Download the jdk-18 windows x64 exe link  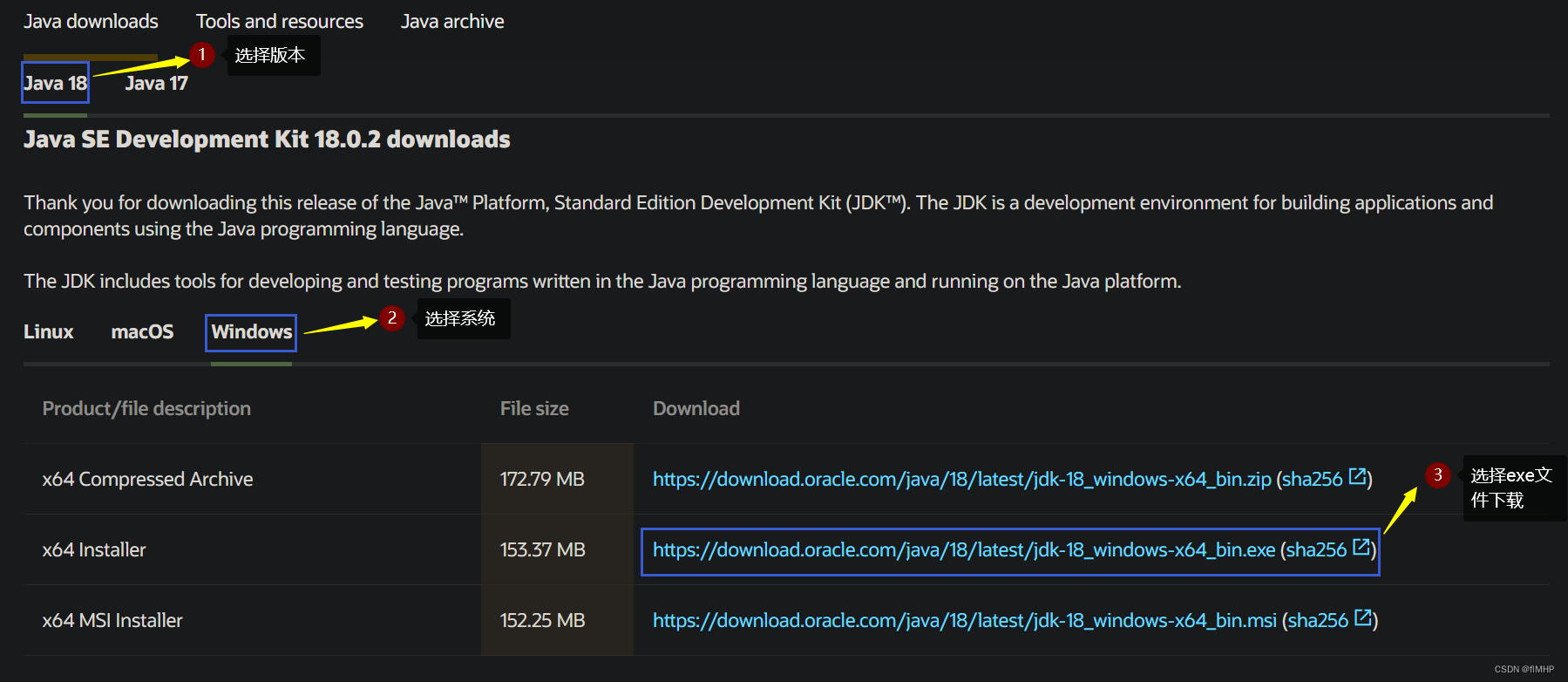[963, 550]
